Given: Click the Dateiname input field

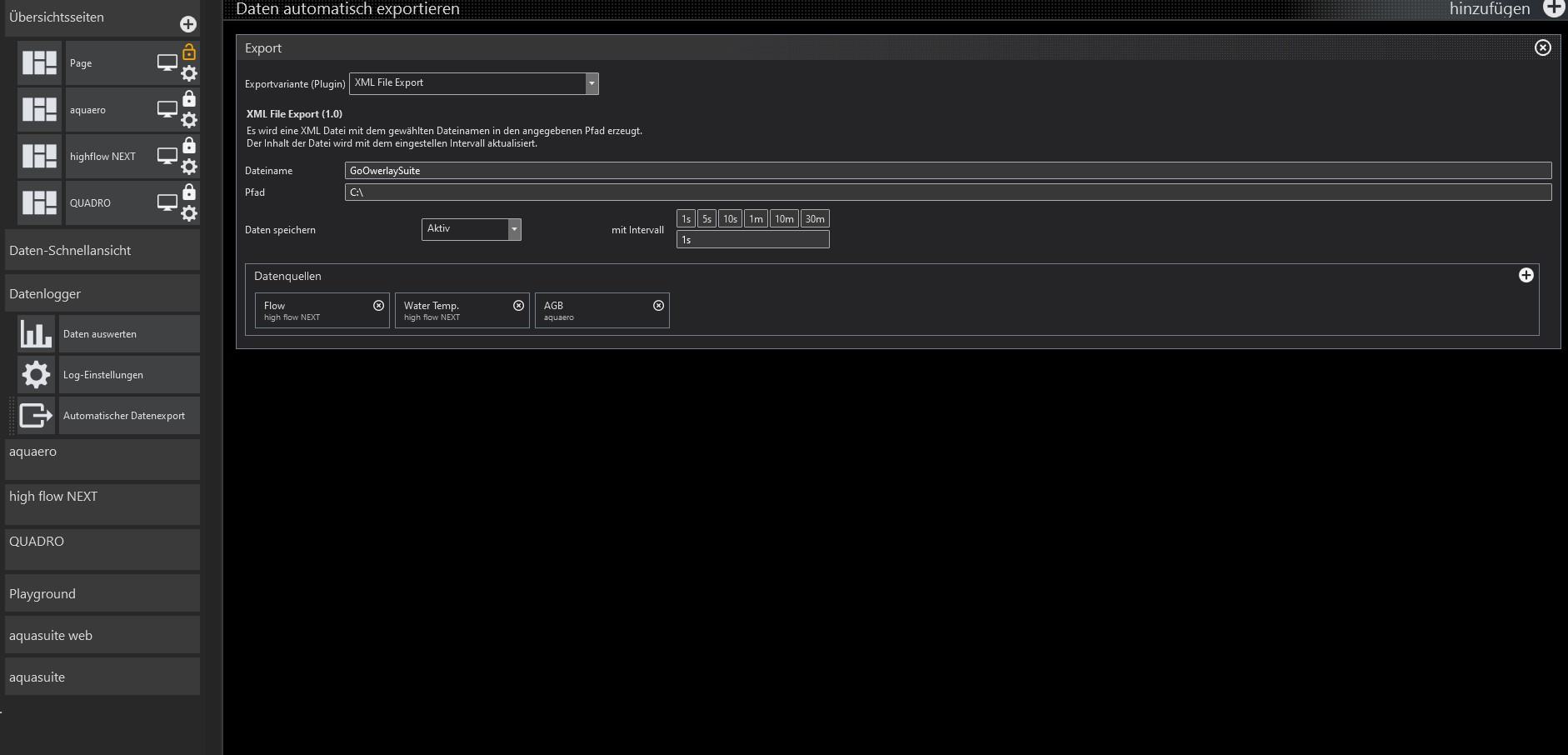Looking at the screenshot, I should pyautogui.click(x=948, y=171).
